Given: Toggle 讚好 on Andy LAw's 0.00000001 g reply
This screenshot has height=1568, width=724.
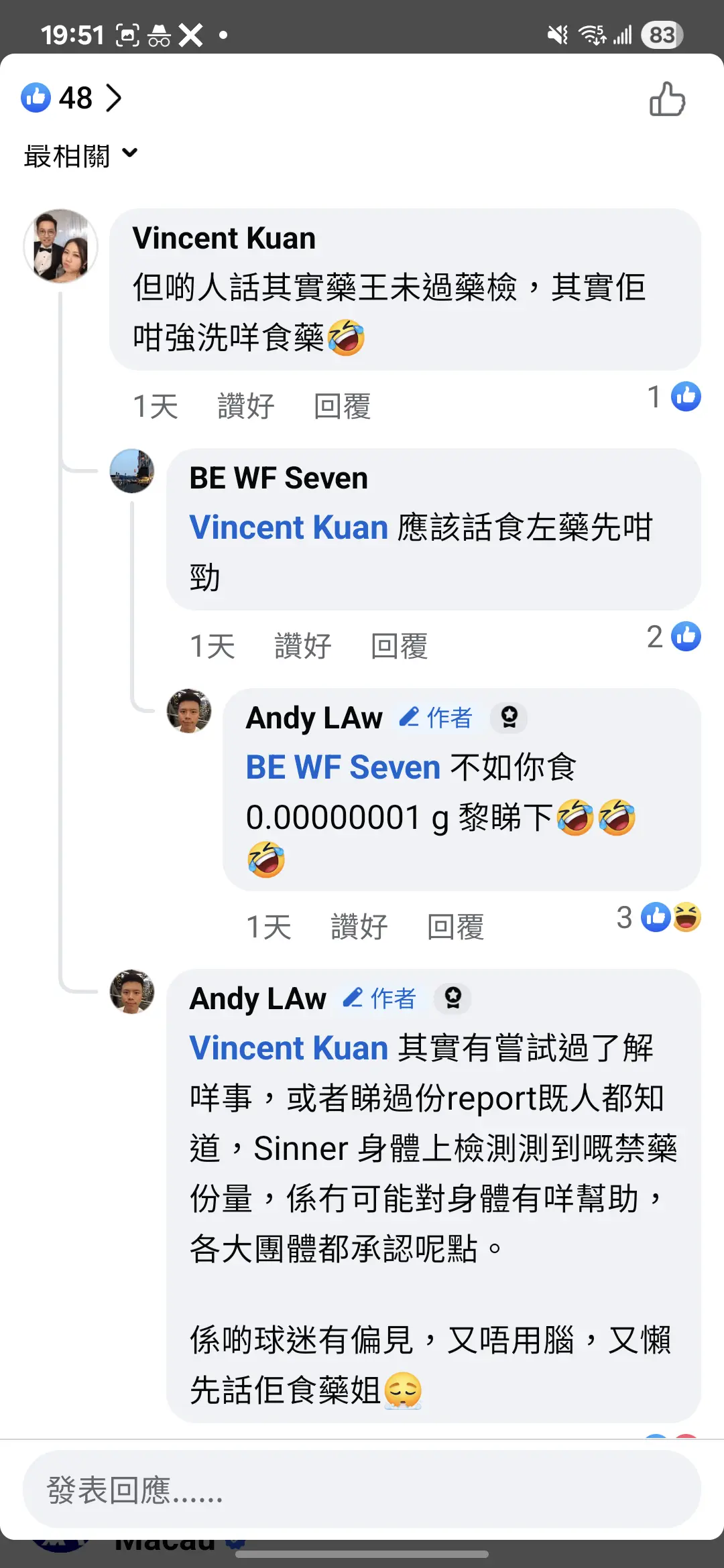Looking at the screenshot, I should click(x=359, y=927).
